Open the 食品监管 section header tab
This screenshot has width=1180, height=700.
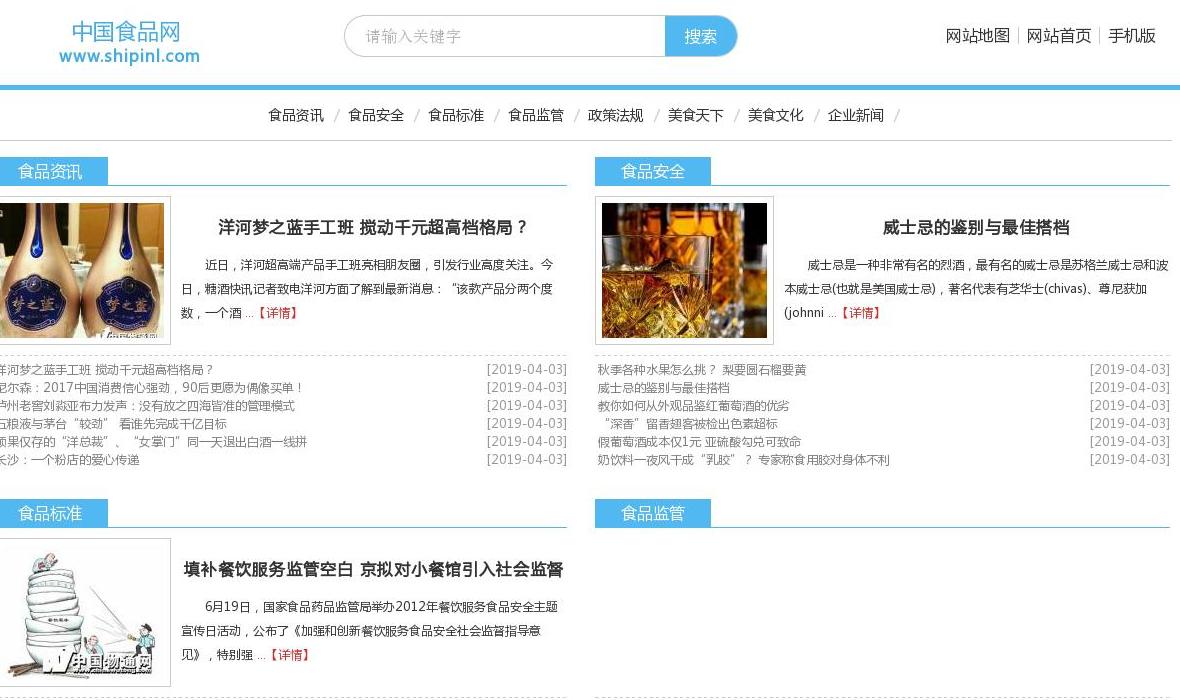(652, 513)
